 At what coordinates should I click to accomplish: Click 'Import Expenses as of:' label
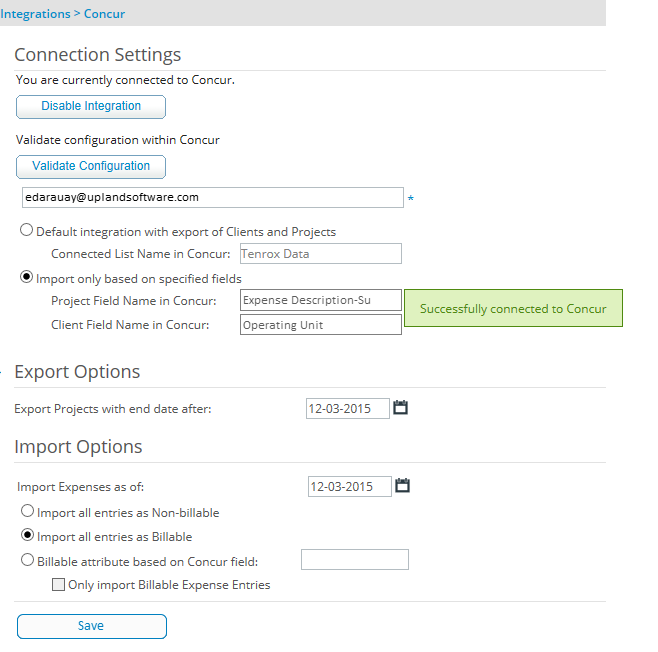click(x=81, y=487)
